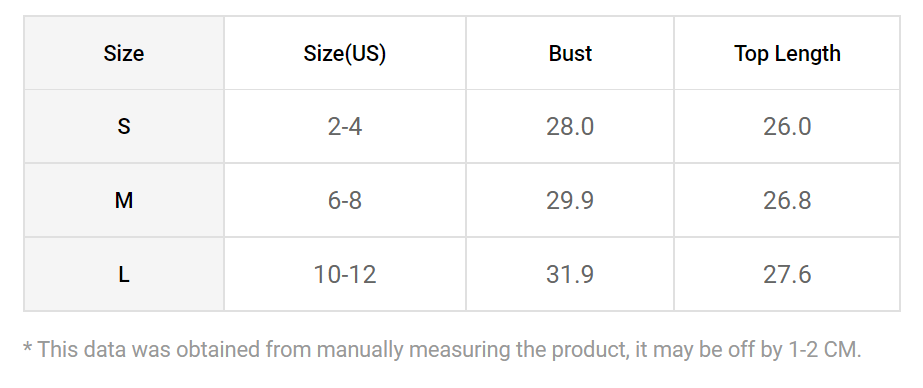Click the 27.6 top length value
923x388 pixels.
pos(787,274)
